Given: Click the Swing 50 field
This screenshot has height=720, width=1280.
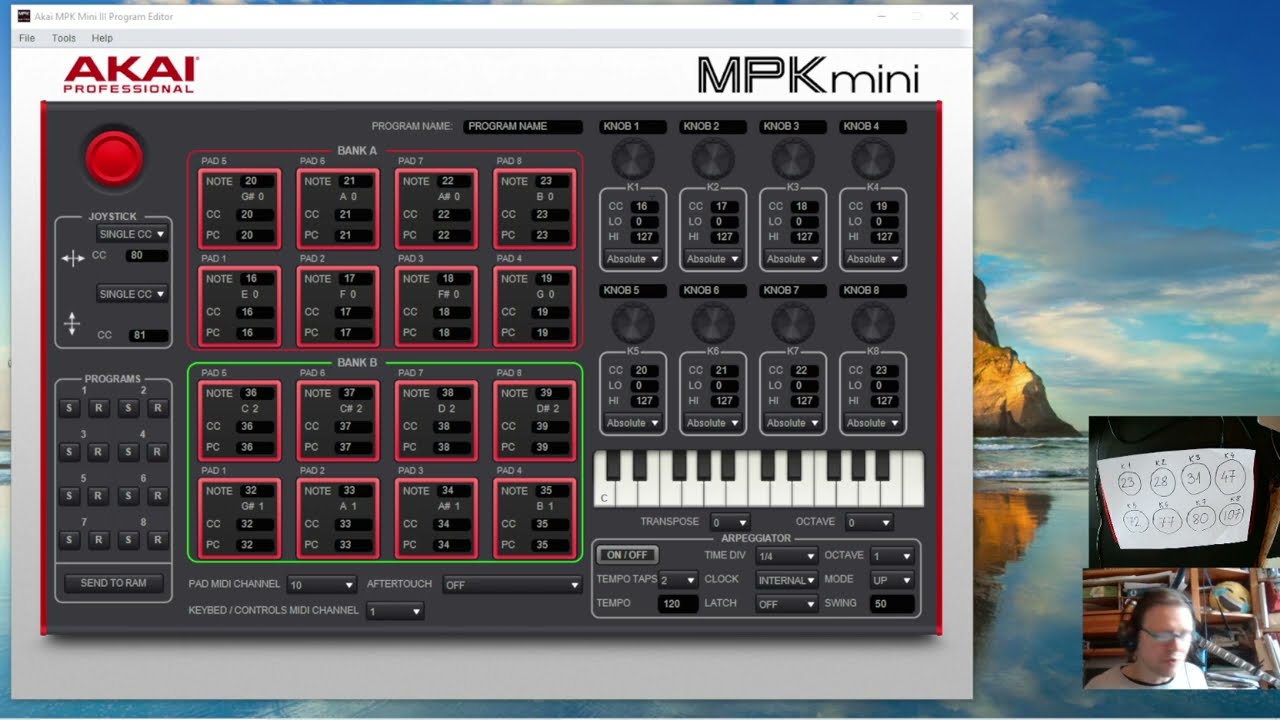Looking at the screenshot, I should [x=892, y=604].
